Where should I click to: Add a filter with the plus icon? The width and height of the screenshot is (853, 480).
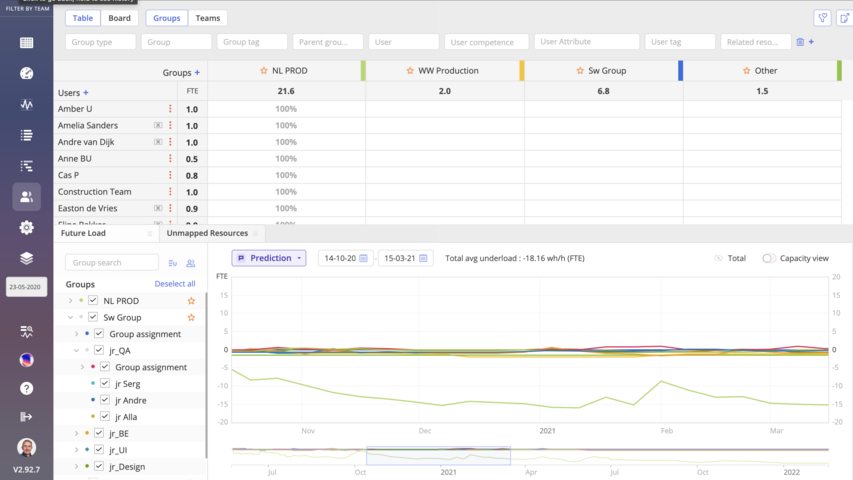(x=811, y=42)
